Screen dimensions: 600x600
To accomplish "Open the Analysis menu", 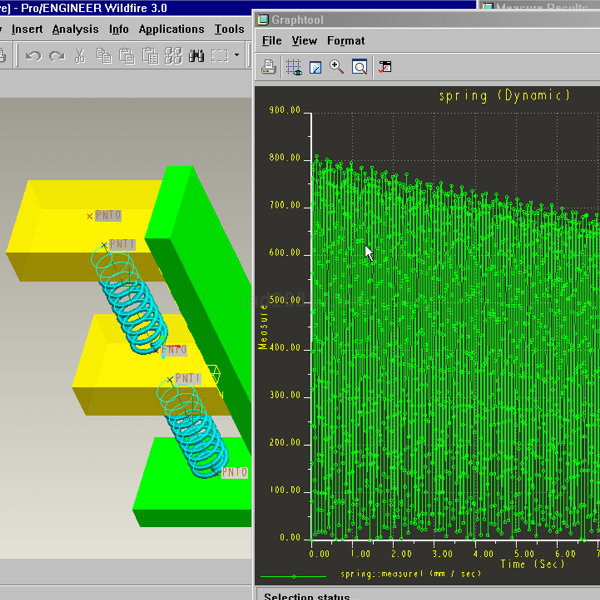I will tap(75, 29).
